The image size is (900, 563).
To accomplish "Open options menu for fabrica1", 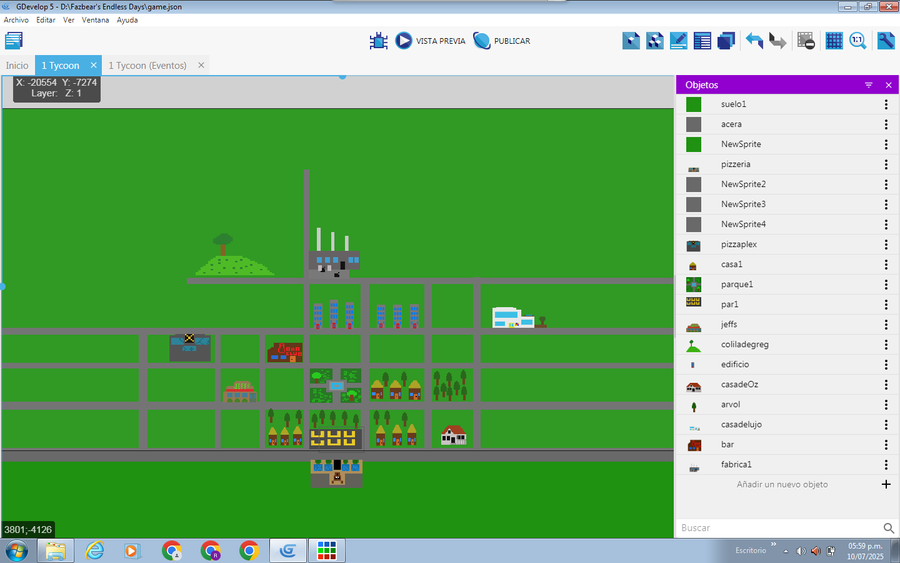I will (x=886, y=464).
